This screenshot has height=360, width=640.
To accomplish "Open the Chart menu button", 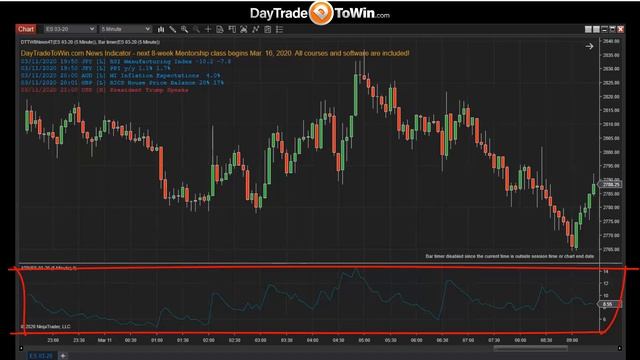I will 26,29.
